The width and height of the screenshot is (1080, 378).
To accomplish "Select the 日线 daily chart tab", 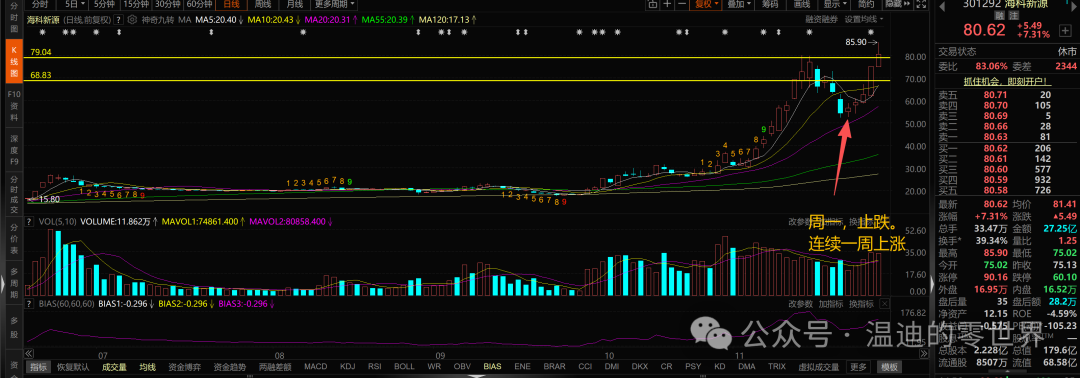I will (x=231, y=4).
